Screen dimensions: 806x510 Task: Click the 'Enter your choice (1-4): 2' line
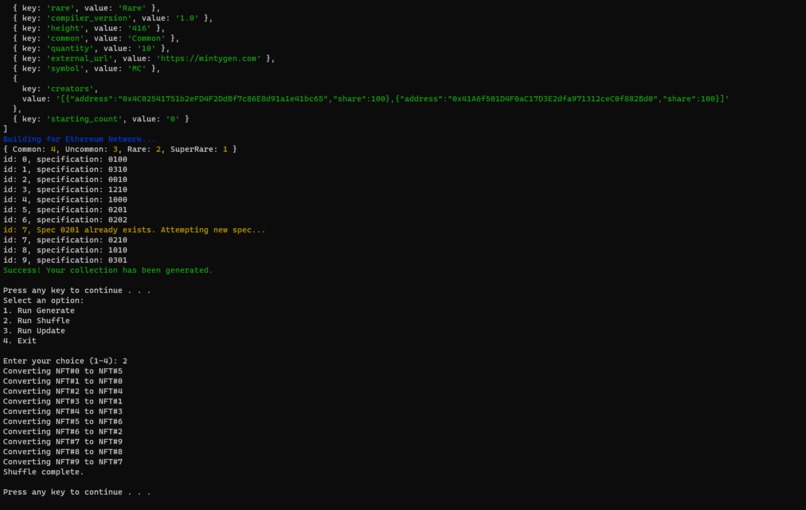[65, 361]
